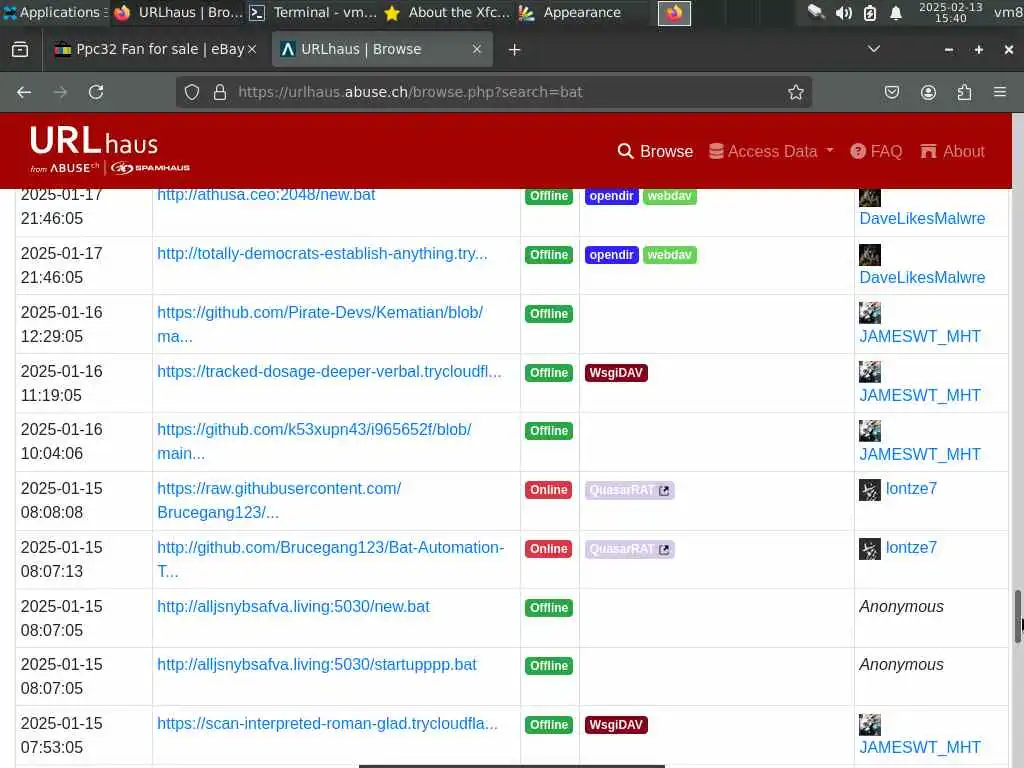Expand the list all tabs chevron
Viewport: 1024px width, 768px height.
tap(874, 49)
